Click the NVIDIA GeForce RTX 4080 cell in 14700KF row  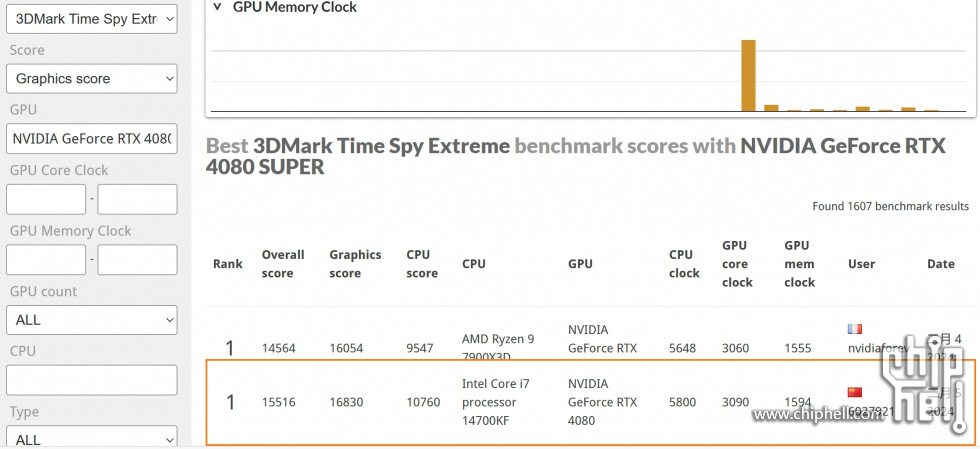602,402
